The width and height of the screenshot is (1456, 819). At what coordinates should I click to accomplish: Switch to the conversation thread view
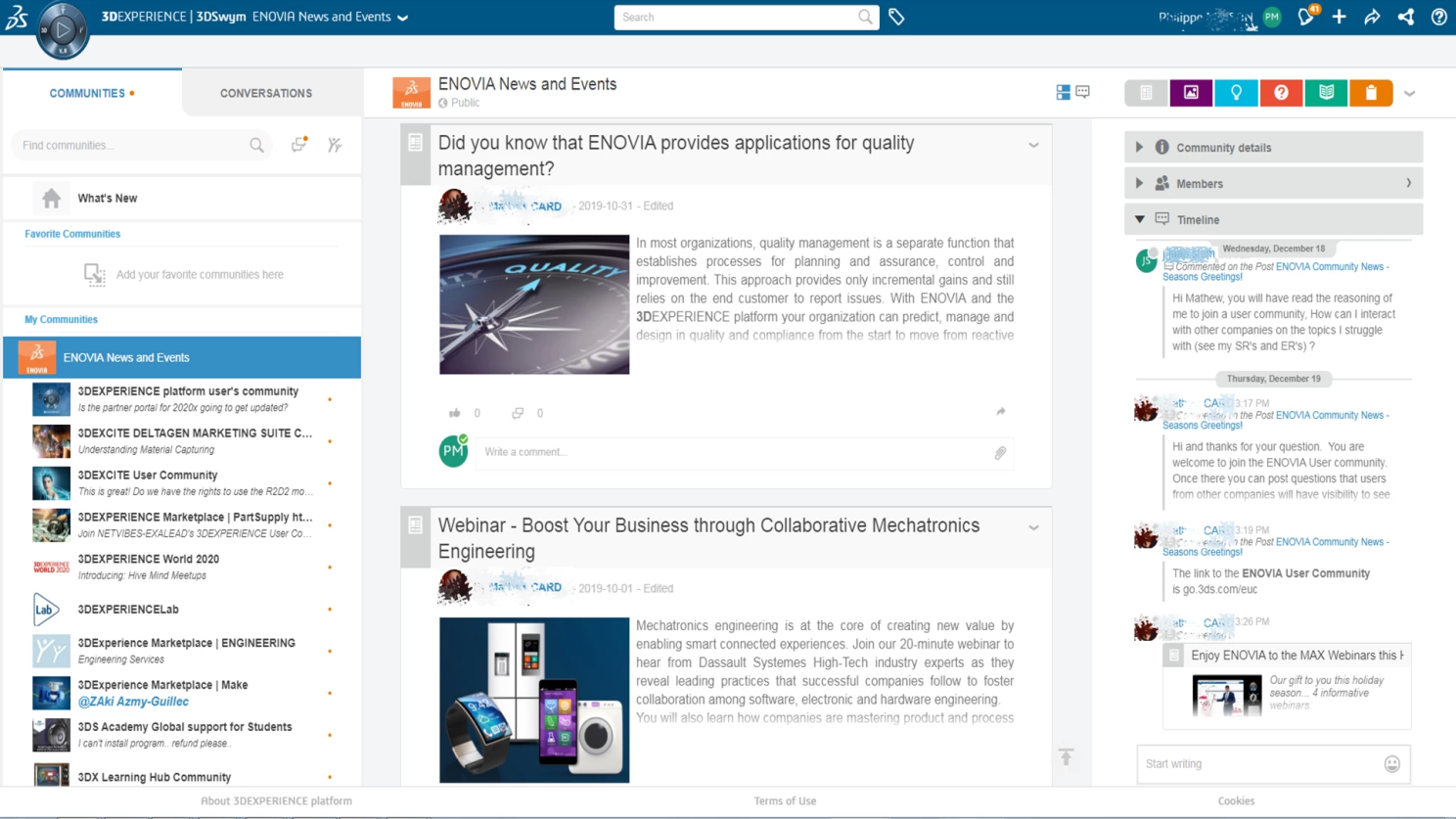pos(1083,92)
